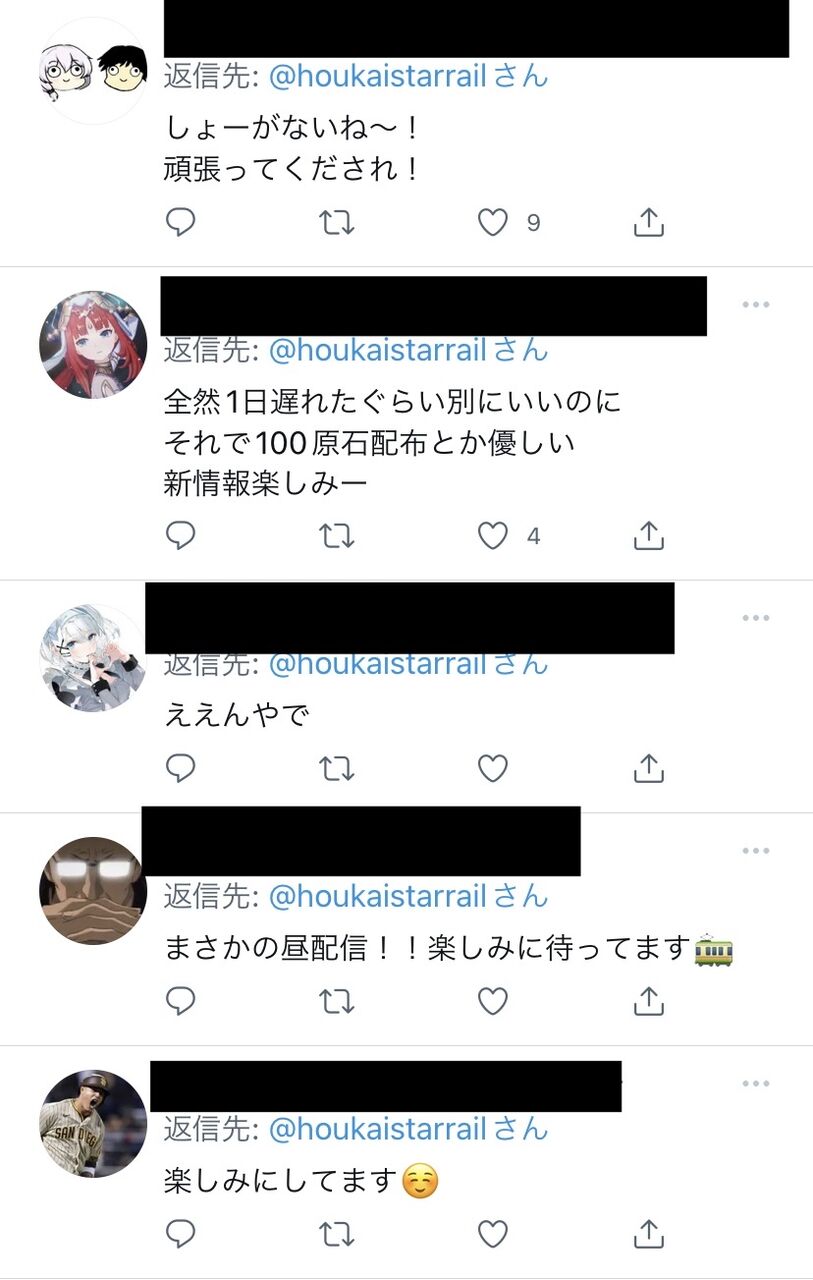The width and height of the screenshot is (813, 1280).
Task: View the red-haired anime avatar profile
Action: [93, 345]
